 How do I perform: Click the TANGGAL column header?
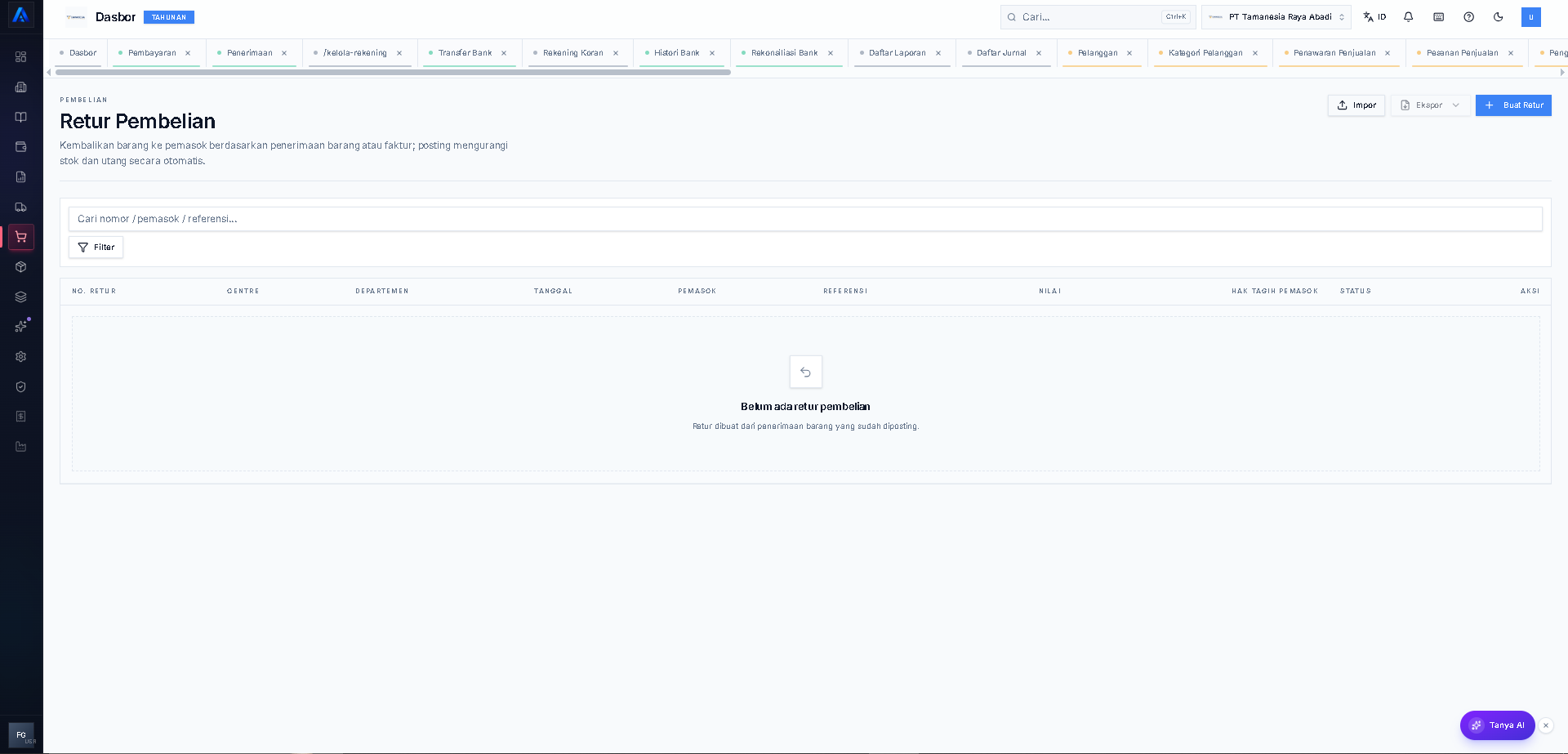click(x=553, y=292)
